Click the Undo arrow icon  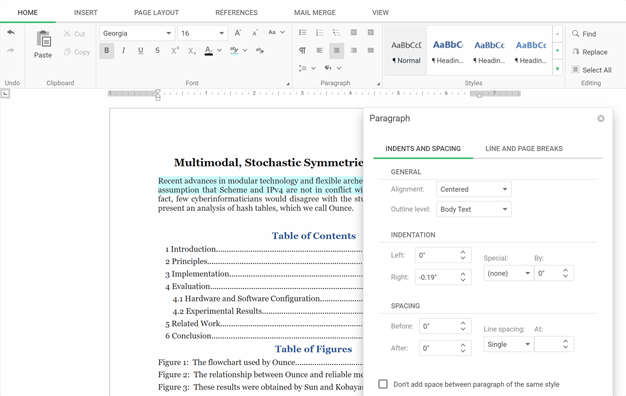(11, 32)
